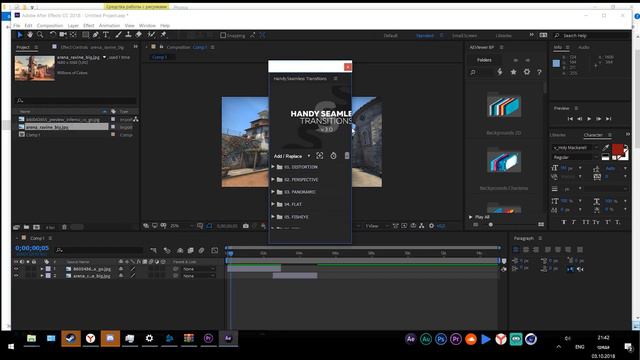This screenshot has width=640, height=360.
Task: Select the Roto Brush tool
Action: (x=151, y=35)
